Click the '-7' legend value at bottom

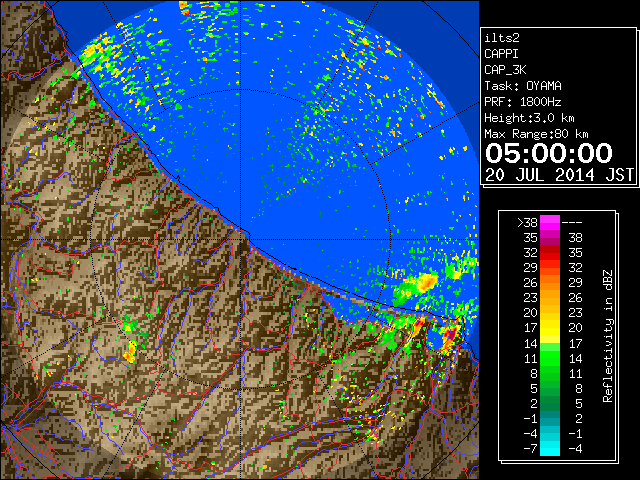coord(530,449)
